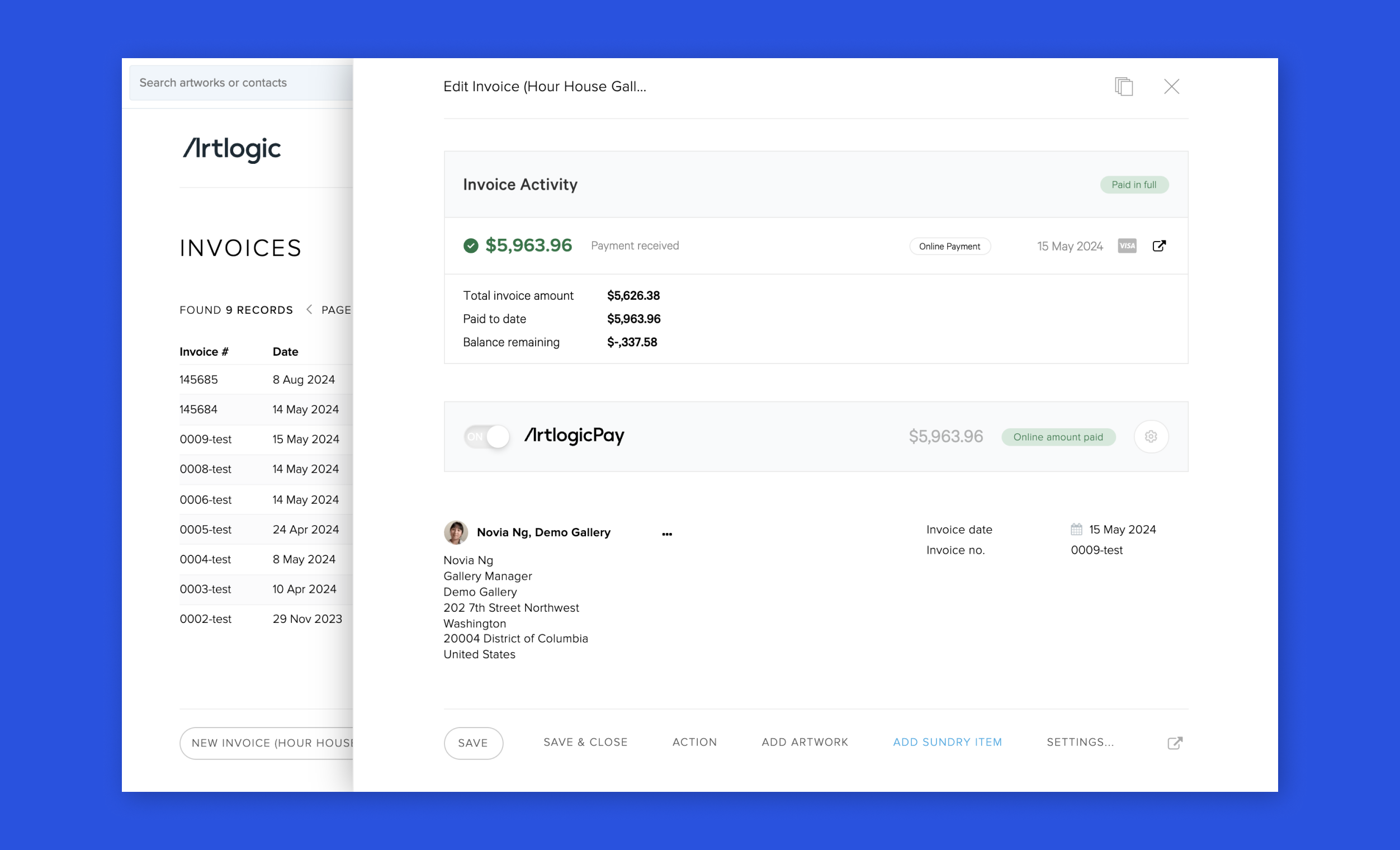This screenshot has height=850, width=1400.
Task: Open ArtlogicPay settings gear icon
Action: [1151, 436]
